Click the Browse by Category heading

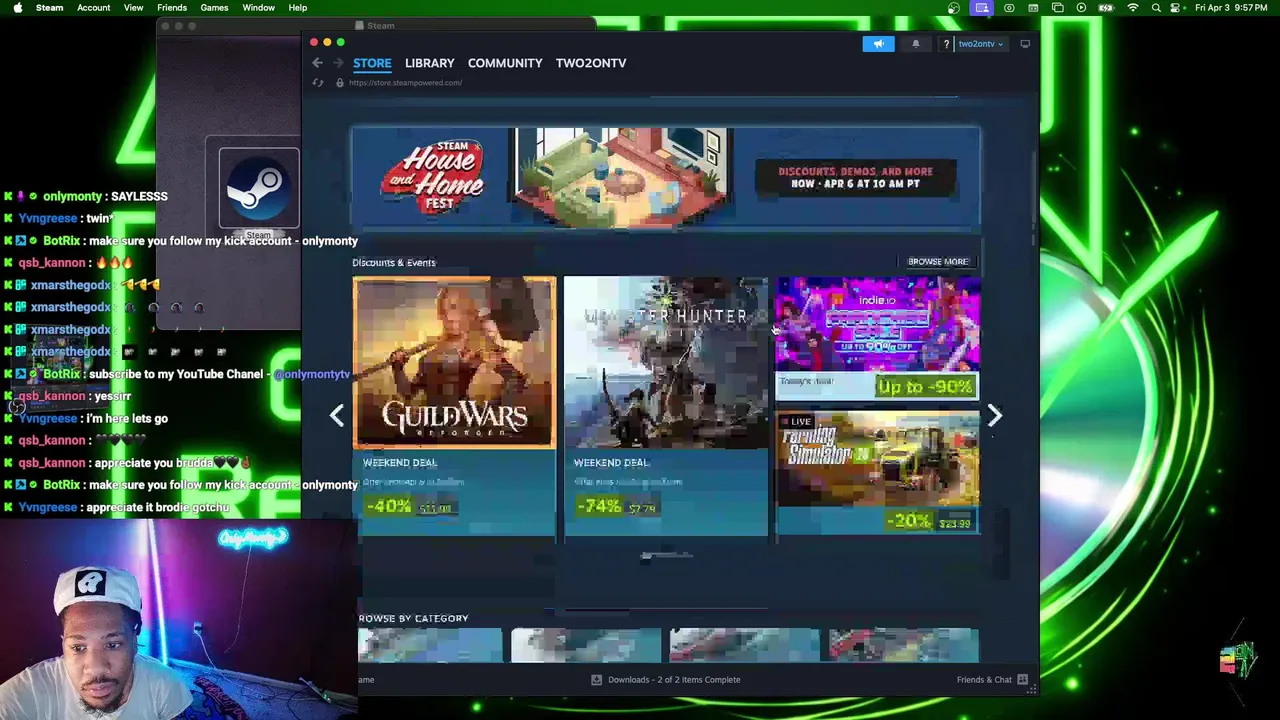(x=413, y=619)
